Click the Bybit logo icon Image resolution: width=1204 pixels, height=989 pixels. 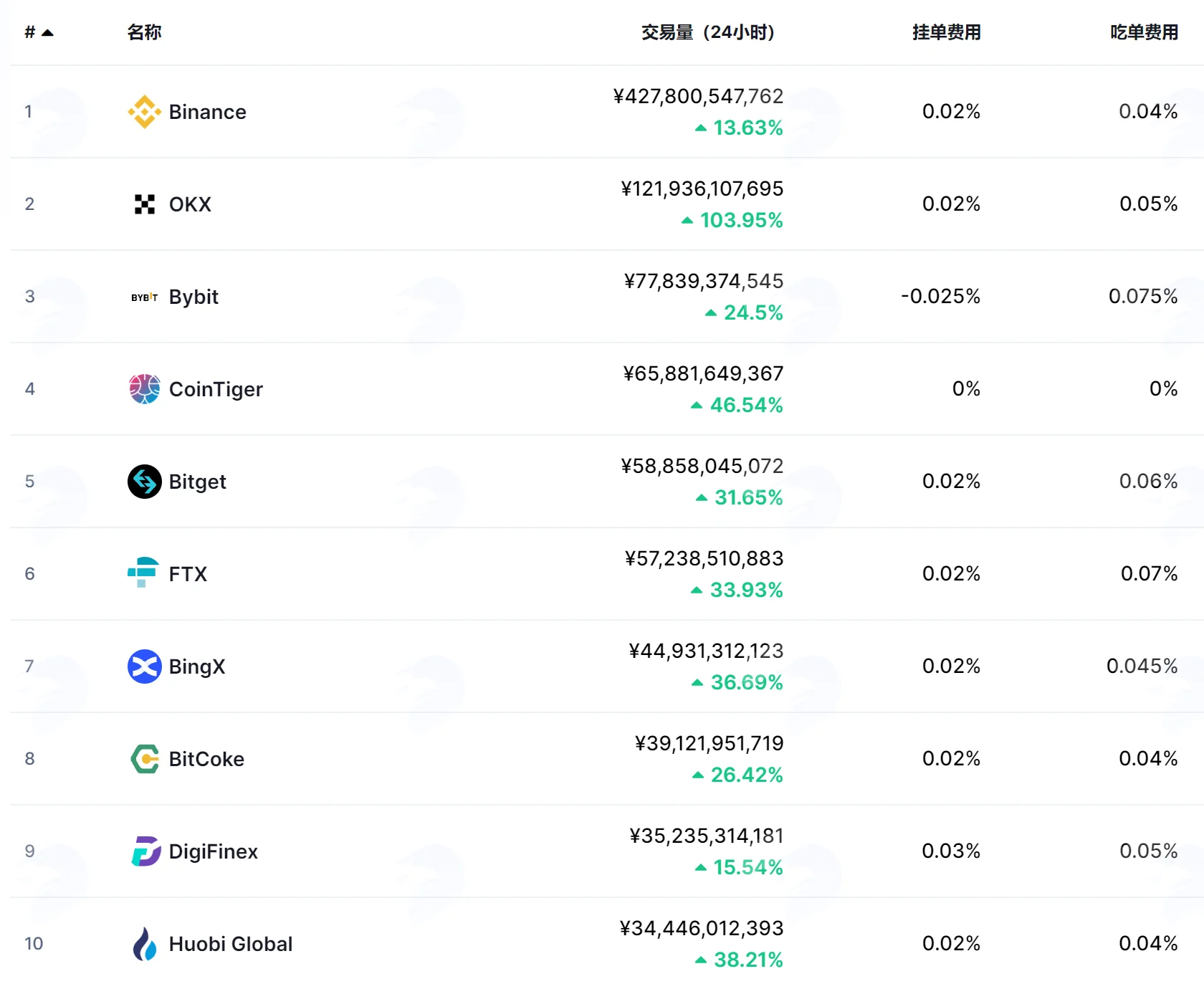[x=144, y=297]
